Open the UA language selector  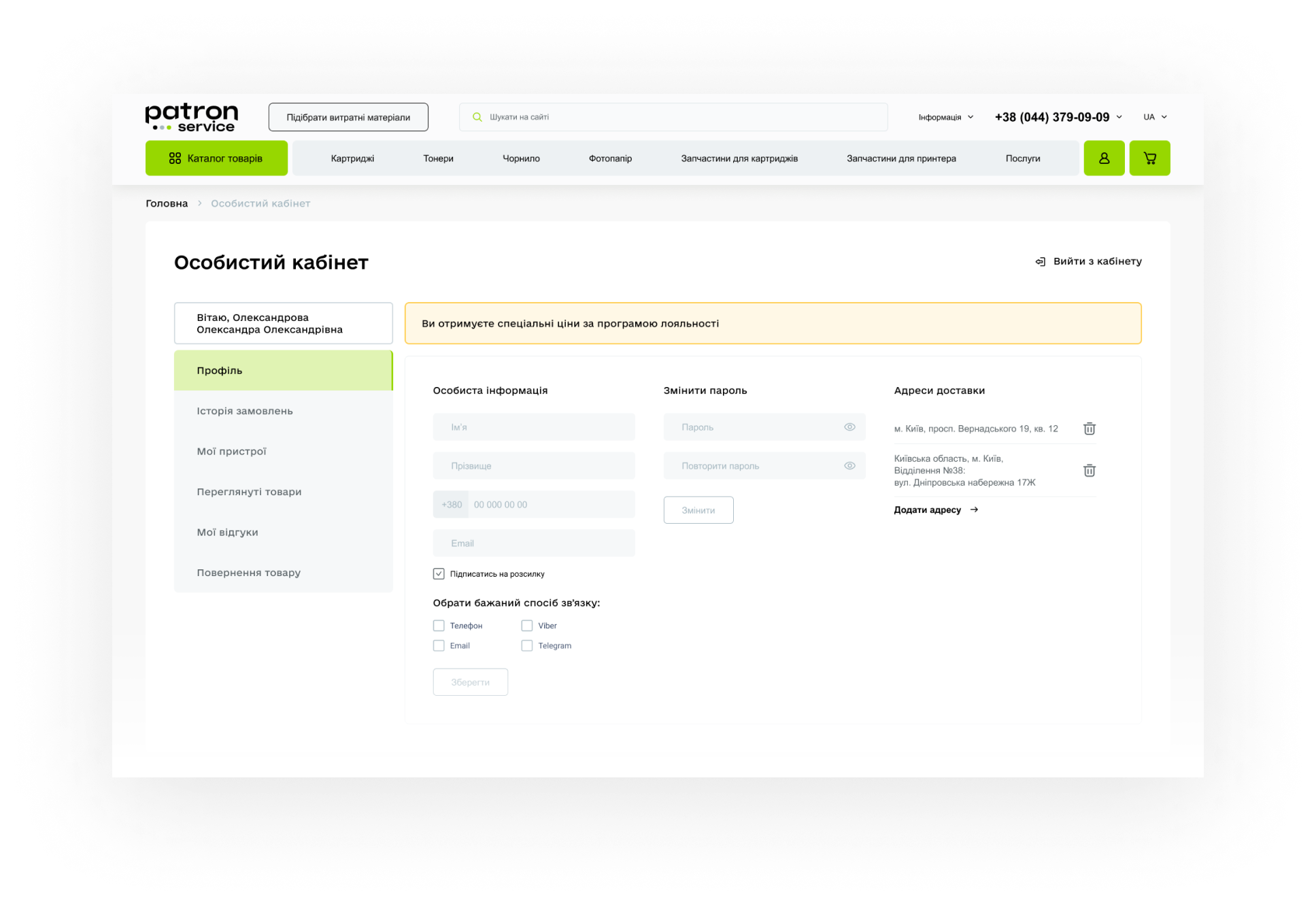(1155, 117)
